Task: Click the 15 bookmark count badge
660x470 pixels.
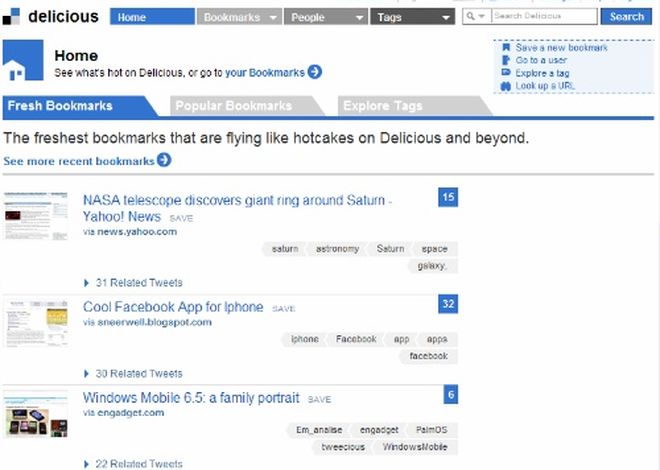Action: tap(448, 197)
